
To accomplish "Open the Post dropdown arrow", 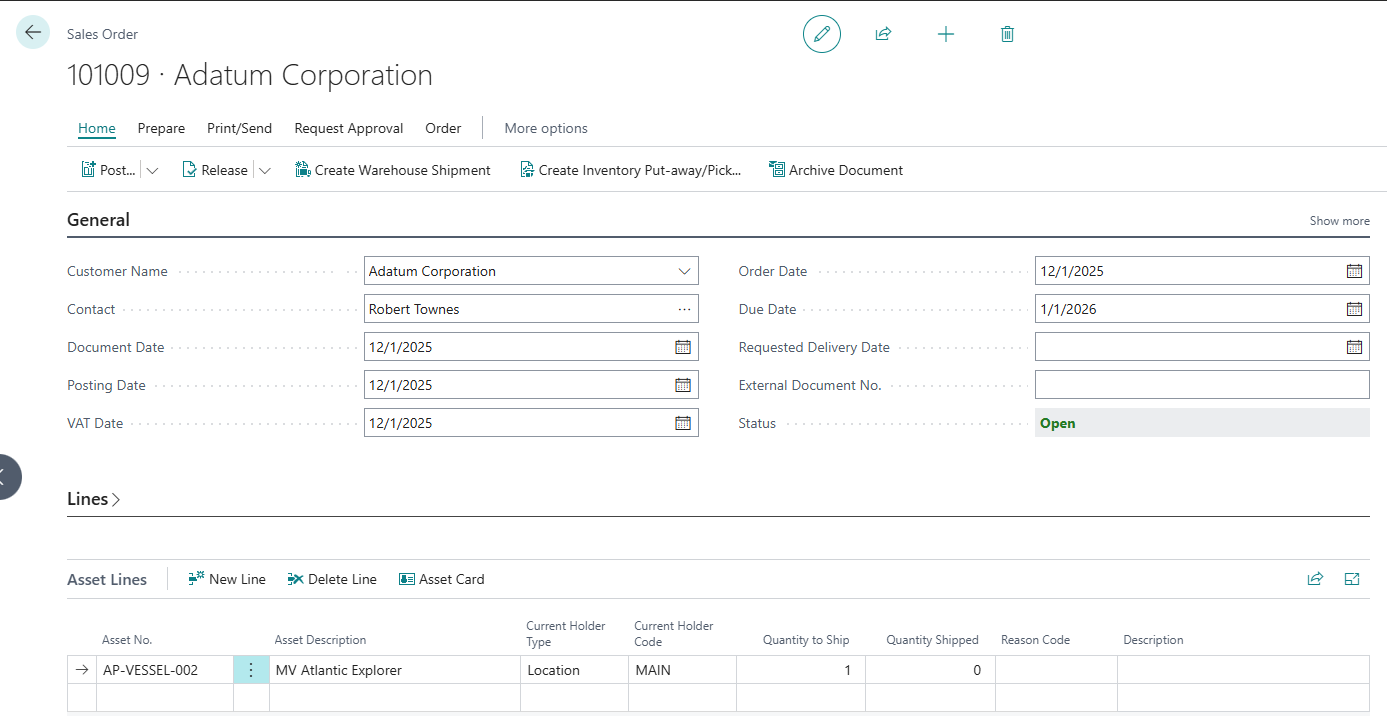I will click(x=153, y=171).
